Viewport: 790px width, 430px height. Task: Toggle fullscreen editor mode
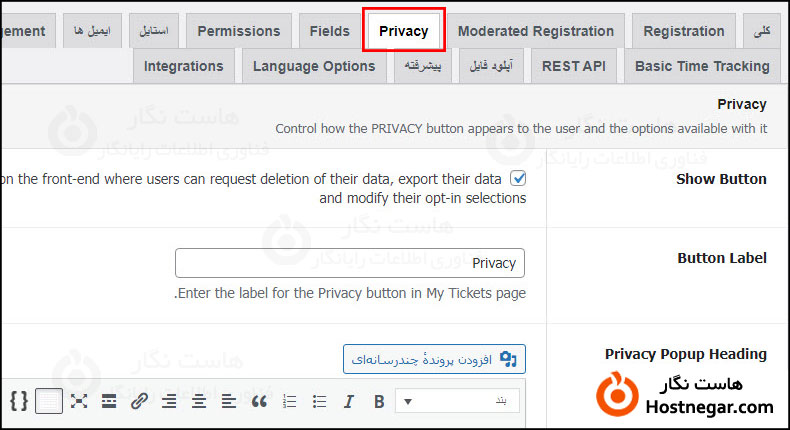point(79,402)
